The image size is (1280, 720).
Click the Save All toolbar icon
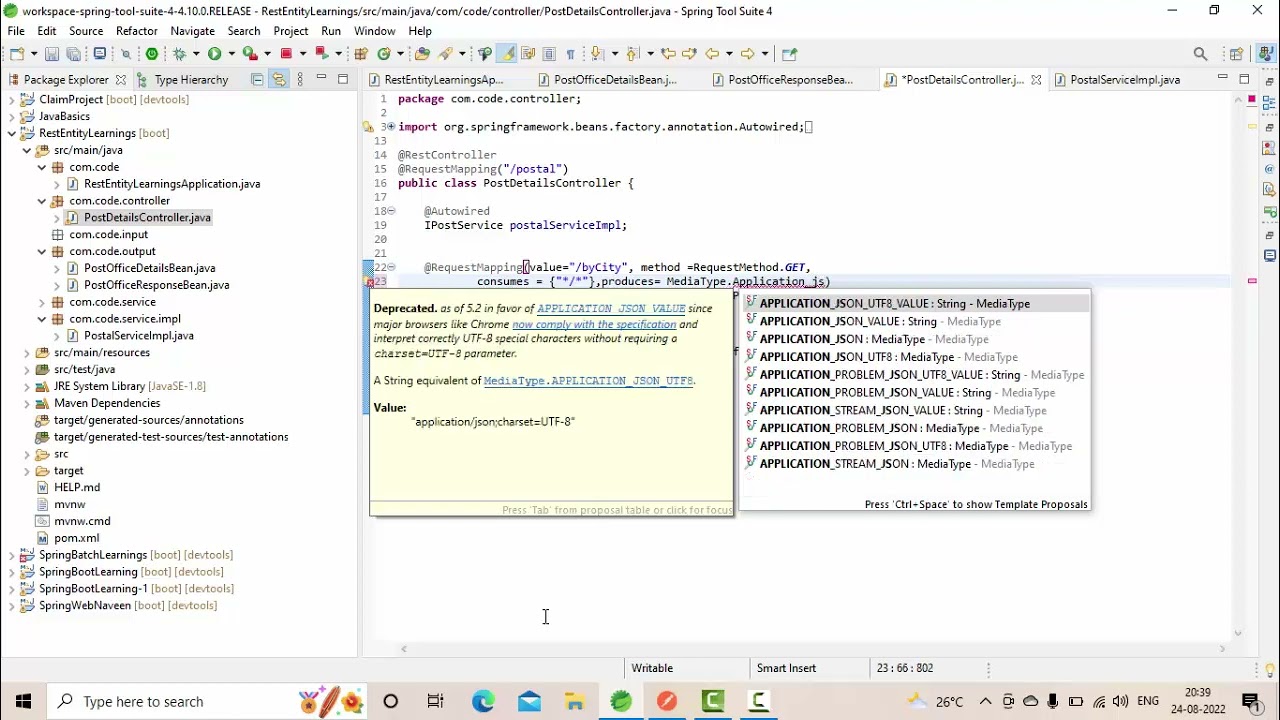[x=73, y=53]
